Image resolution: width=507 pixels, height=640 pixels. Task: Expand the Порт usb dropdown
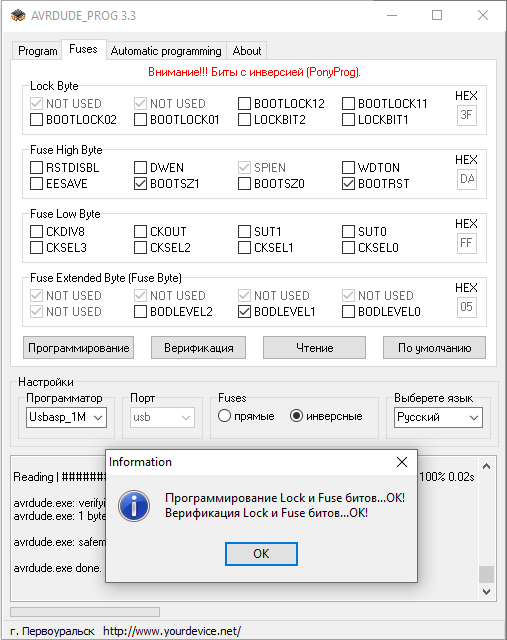coord(162,417)
